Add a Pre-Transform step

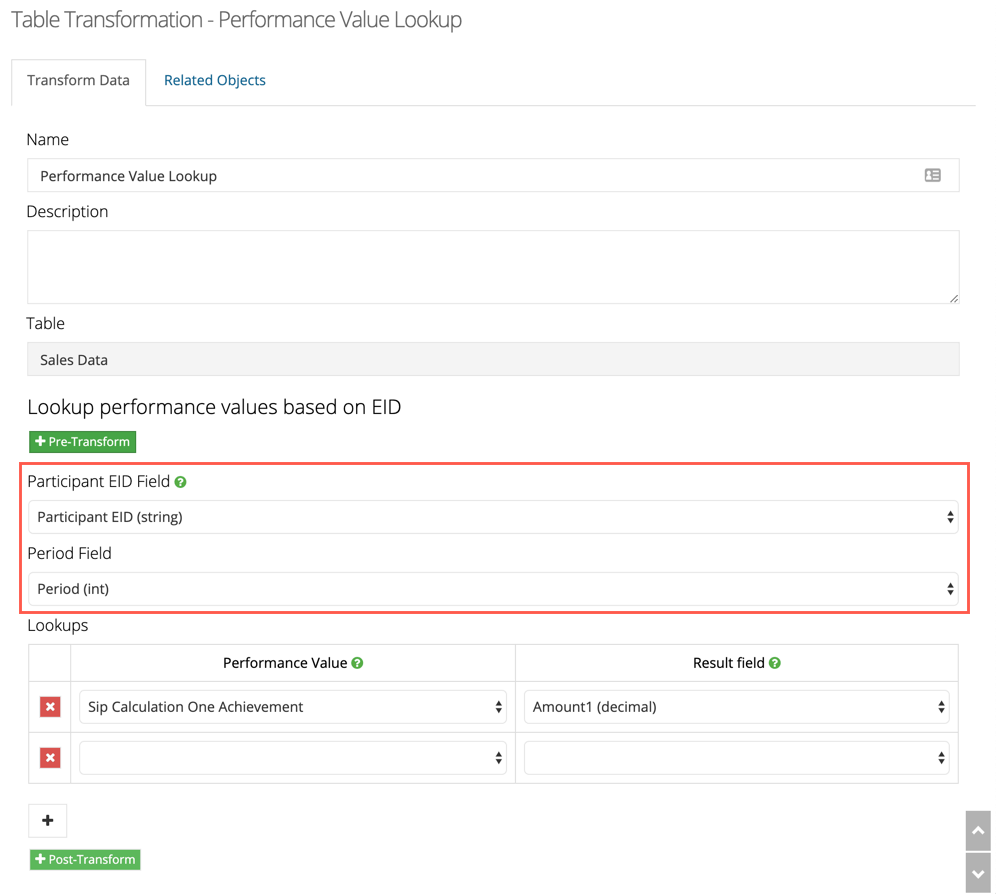(x=83, y=442)
